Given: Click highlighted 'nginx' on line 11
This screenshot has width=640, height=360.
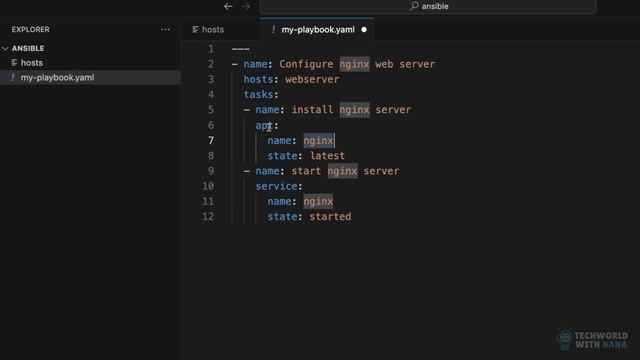Looking at the screenshot, I should click(x=318, y=201).
